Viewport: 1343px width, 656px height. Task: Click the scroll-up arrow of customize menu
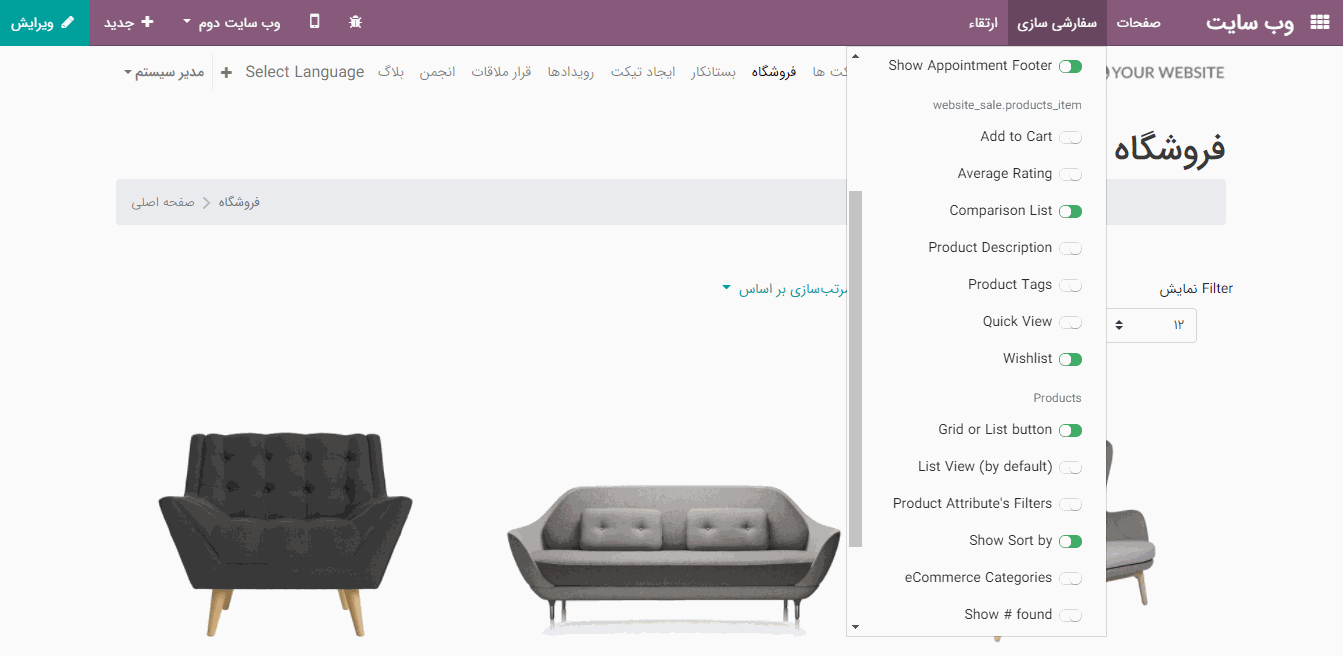point(854,56)
